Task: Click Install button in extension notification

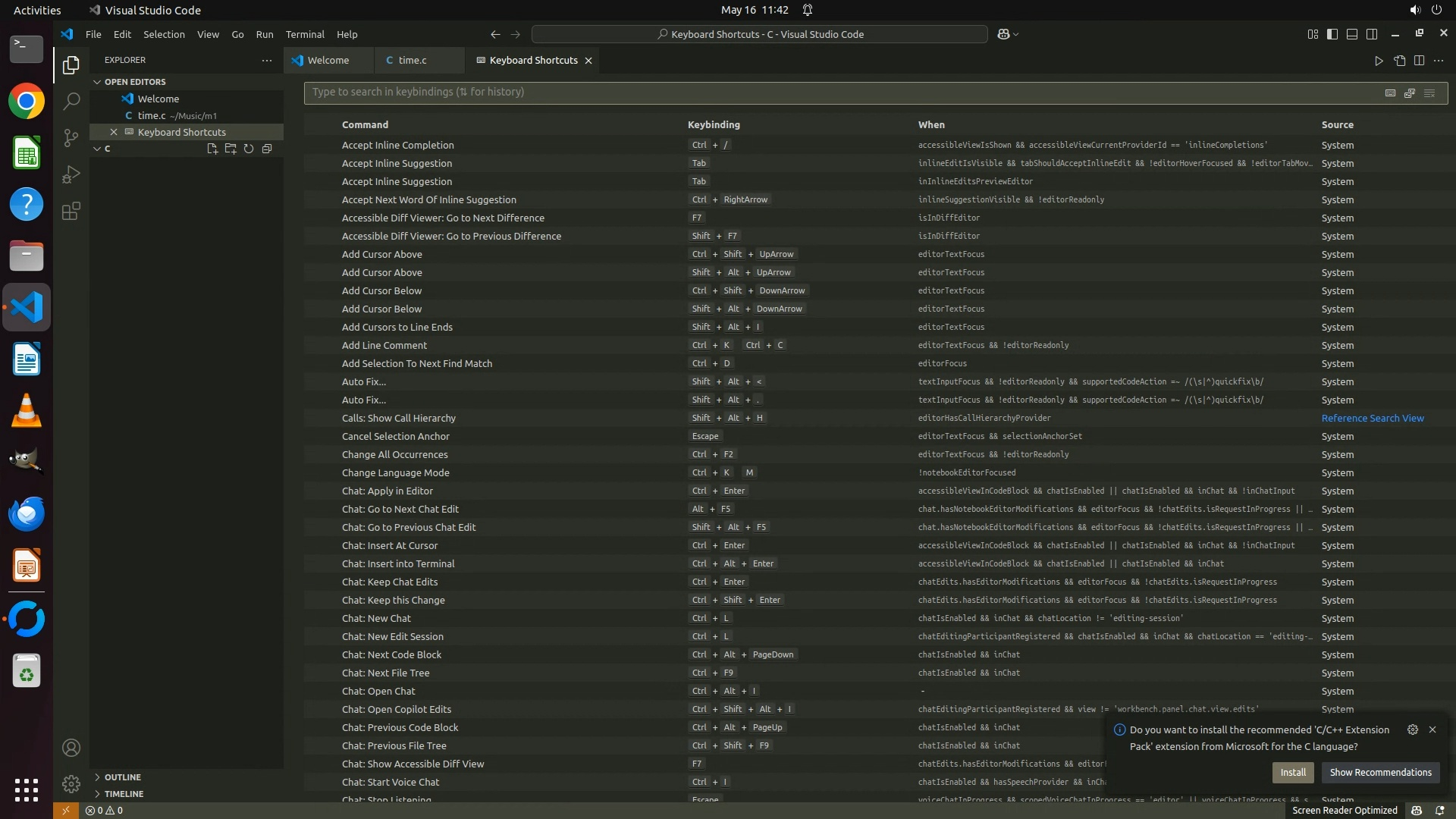Action: [1293, 773]
